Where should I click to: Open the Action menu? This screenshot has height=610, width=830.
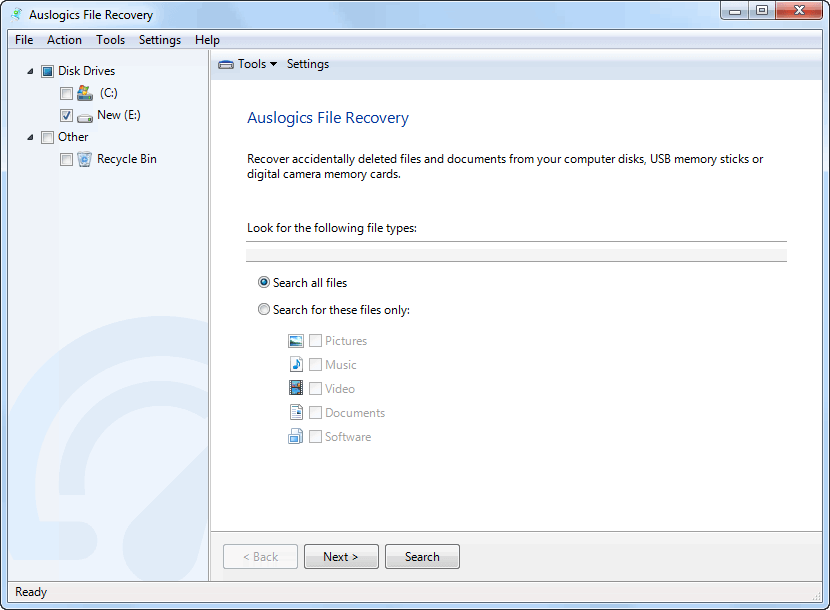(x=64, y=40)
